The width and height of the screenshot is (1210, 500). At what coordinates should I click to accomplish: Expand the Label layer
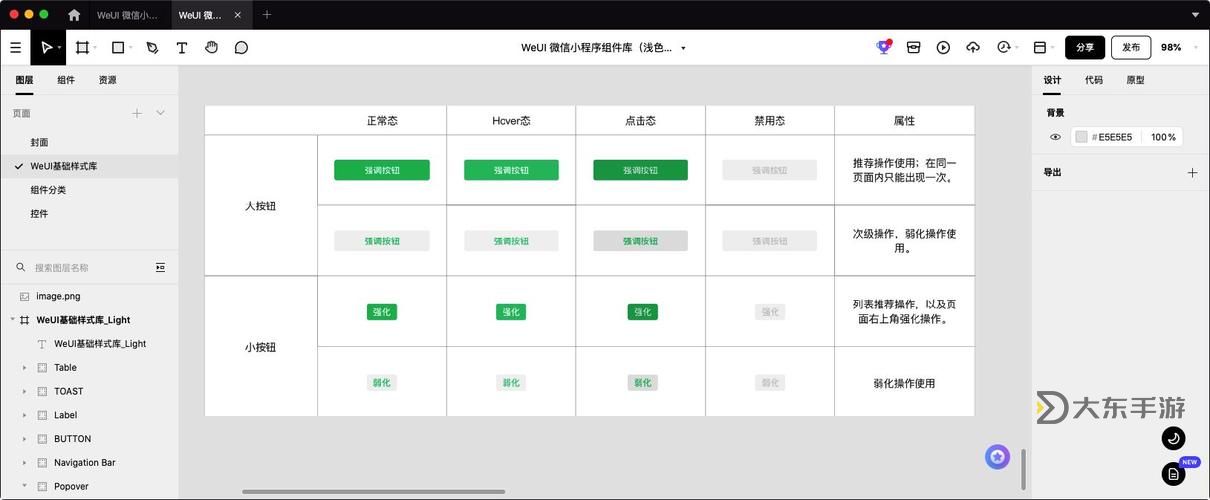click(x=25, y=415)
